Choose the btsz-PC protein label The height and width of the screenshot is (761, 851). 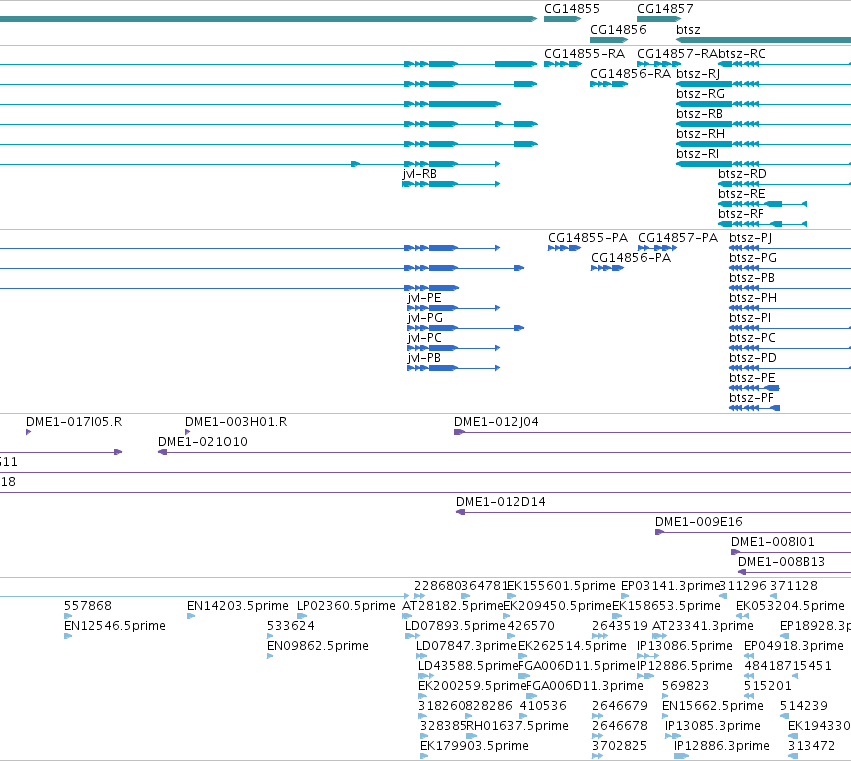[752, 338]
